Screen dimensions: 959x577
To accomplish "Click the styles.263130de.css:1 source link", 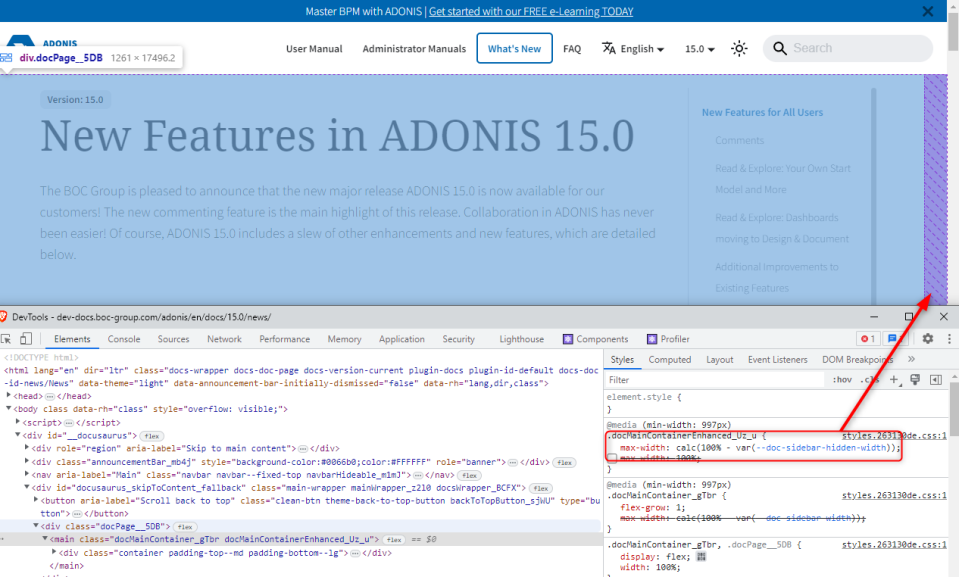I will click(893, 436).
